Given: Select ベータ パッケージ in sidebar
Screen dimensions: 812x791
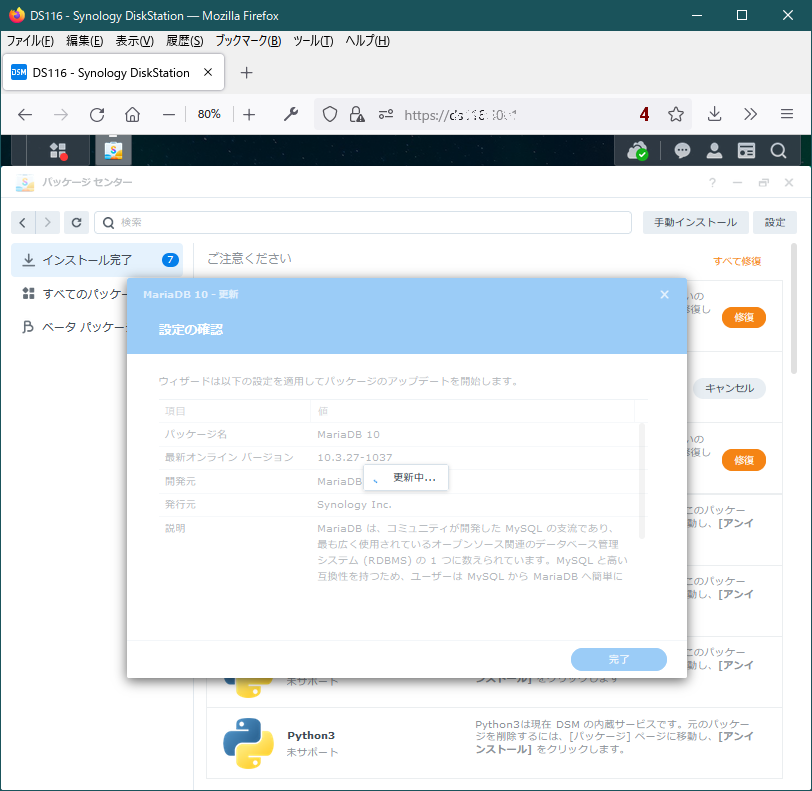Looking at the screenshot, I should (74, 327).
